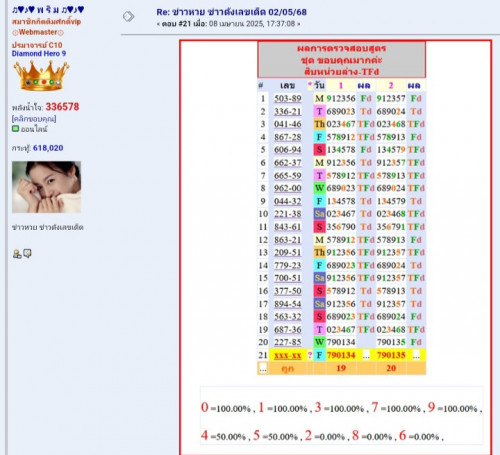Click the Webmaster rank label
Image resolution: width=500 pixels, height=455 pixels.
[38, 32]
